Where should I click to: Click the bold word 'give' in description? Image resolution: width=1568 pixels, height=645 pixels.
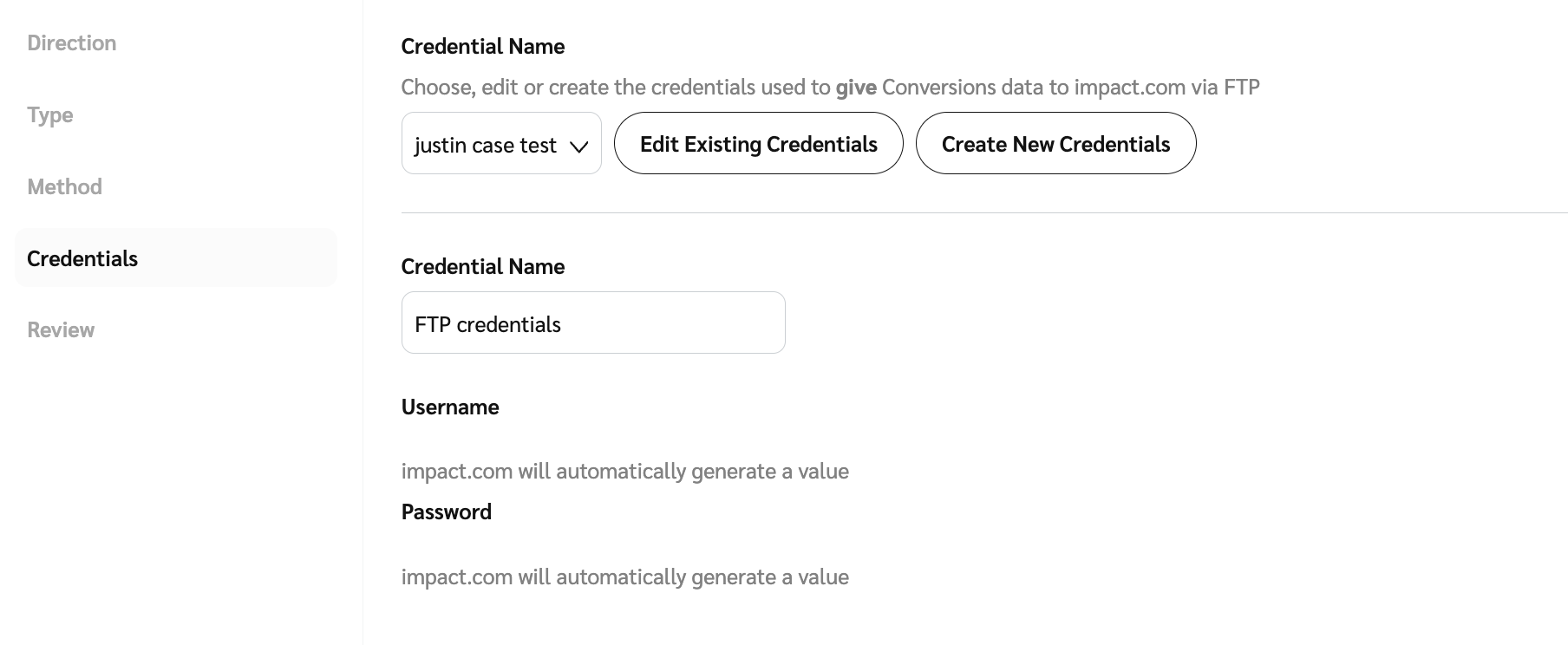[855, 88]
